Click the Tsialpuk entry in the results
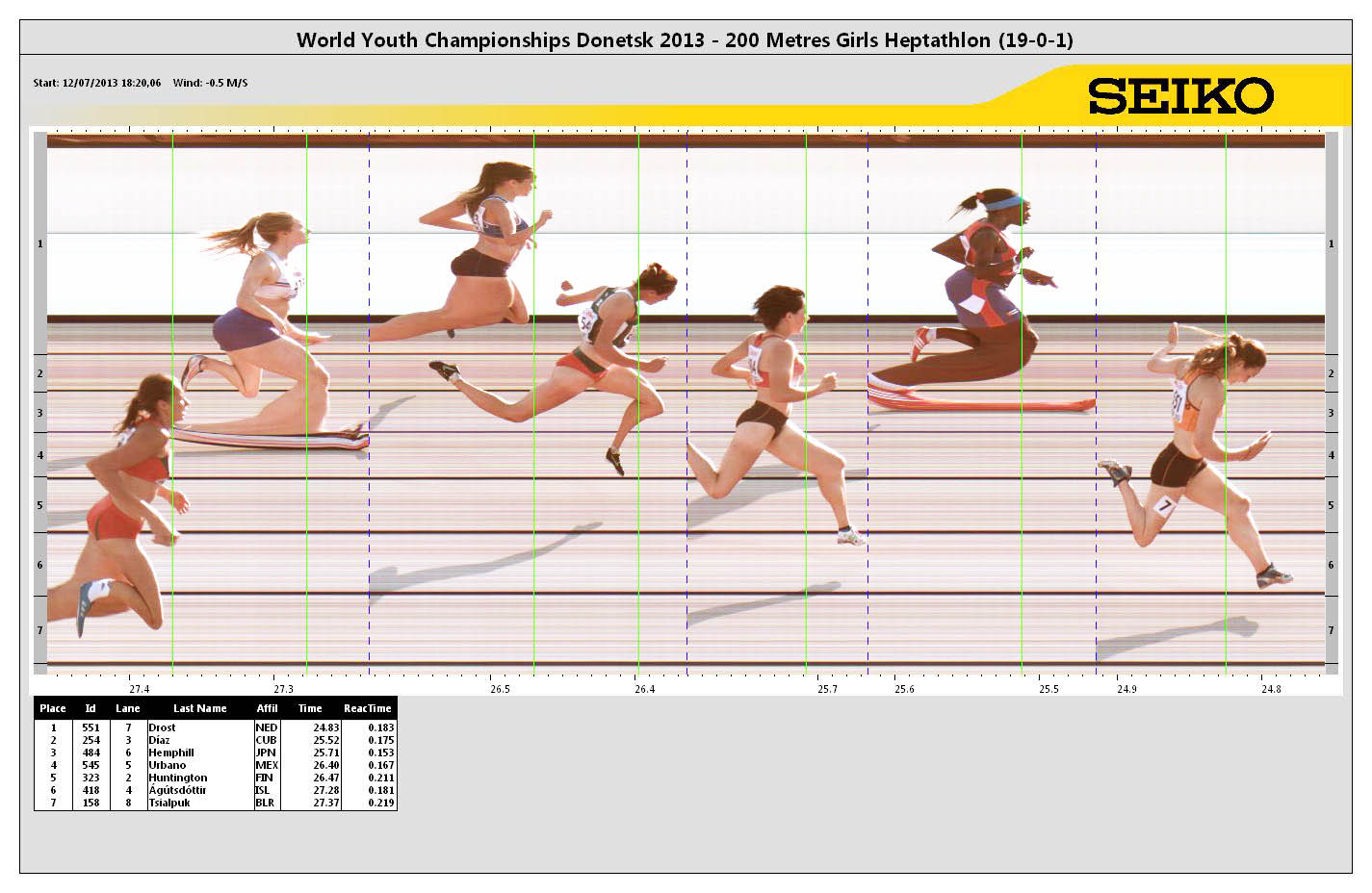This screenshot has height=893, width=1372. click(169, 803)
